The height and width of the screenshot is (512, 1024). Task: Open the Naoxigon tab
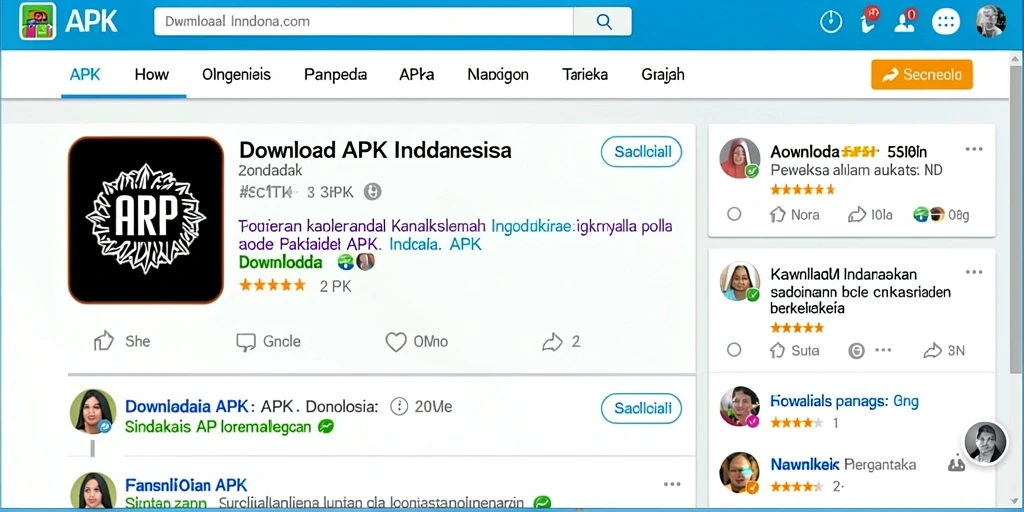point(498,74)
